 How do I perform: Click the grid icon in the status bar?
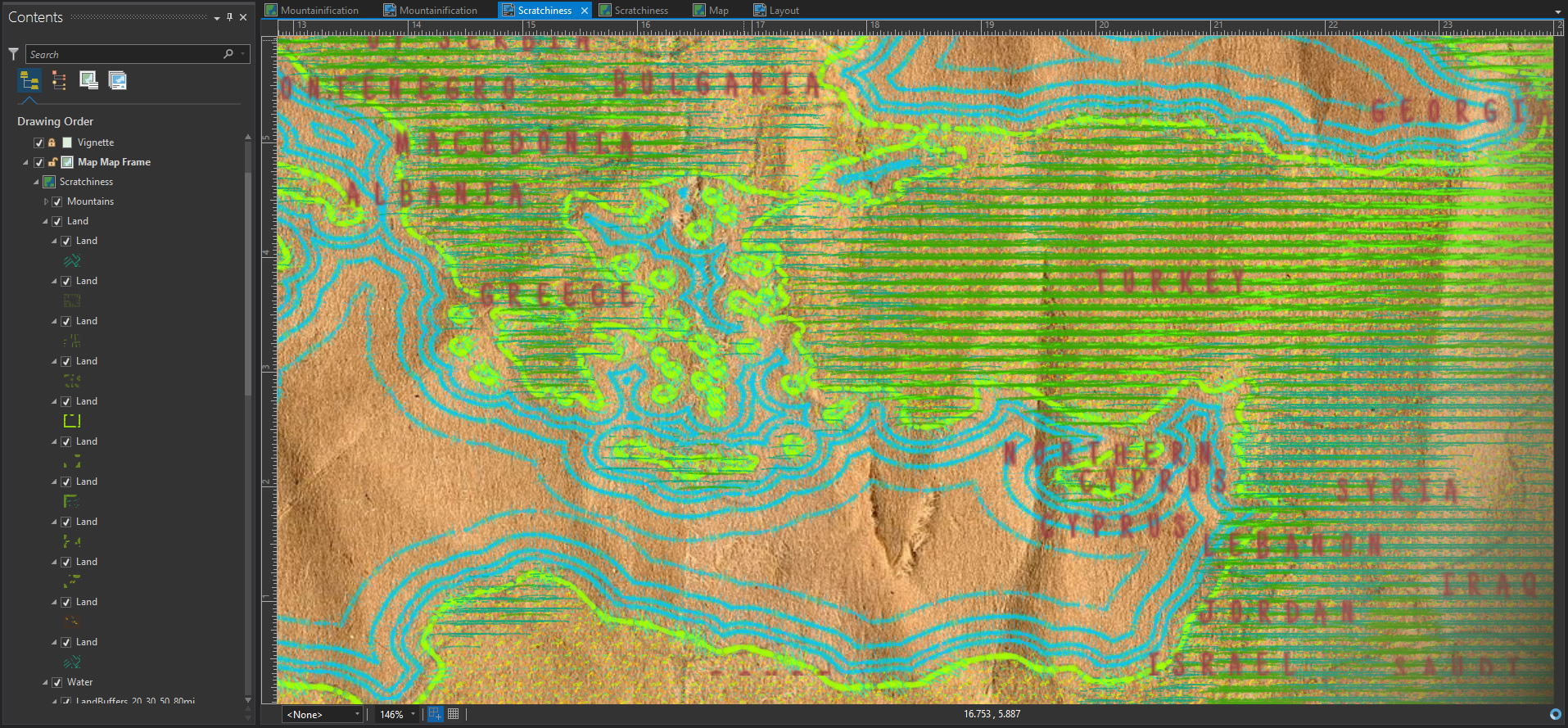coord(453,714)
